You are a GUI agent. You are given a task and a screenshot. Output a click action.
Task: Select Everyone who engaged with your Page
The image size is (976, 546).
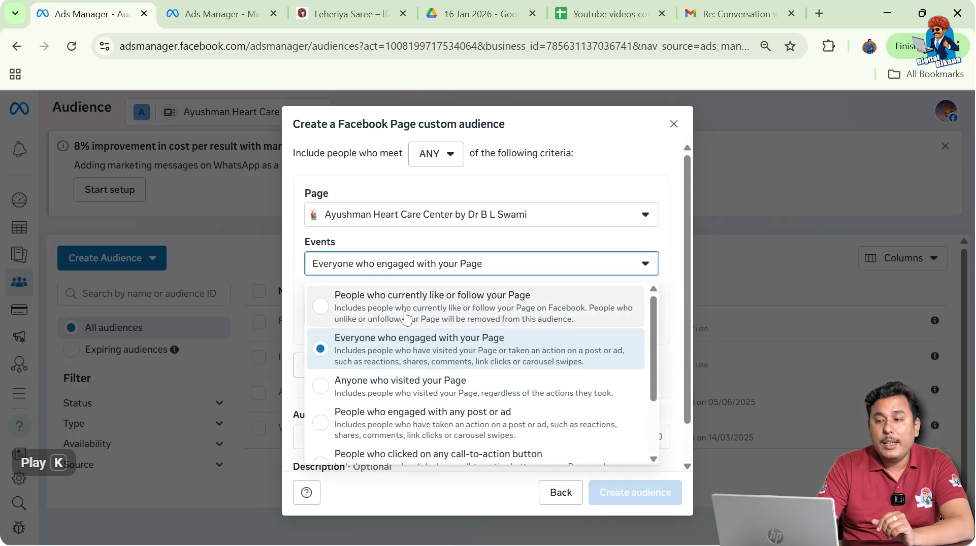tap(476, 349)
